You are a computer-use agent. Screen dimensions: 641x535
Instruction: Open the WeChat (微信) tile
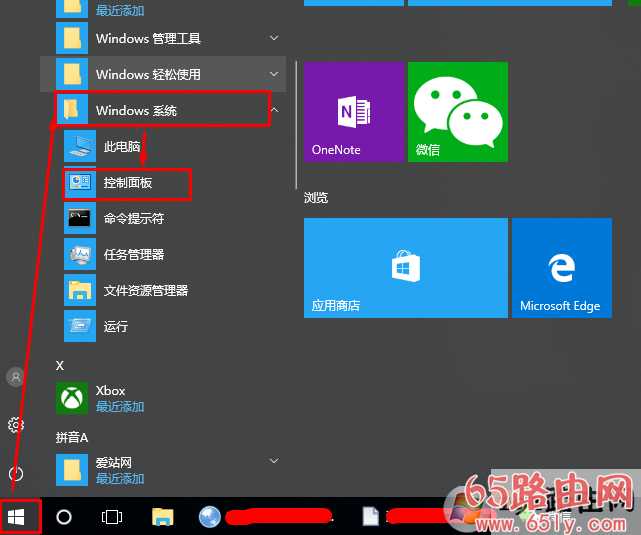tap(458, 112)
